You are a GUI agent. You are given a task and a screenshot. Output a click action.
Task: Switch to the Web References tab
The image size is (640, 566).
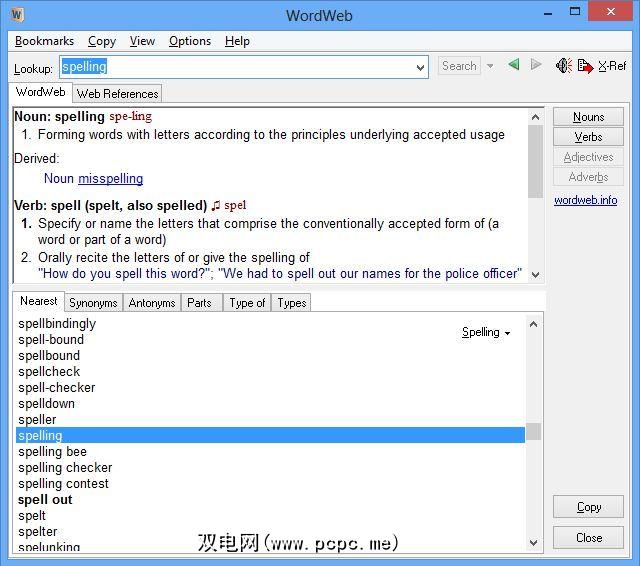click(117, 93)
